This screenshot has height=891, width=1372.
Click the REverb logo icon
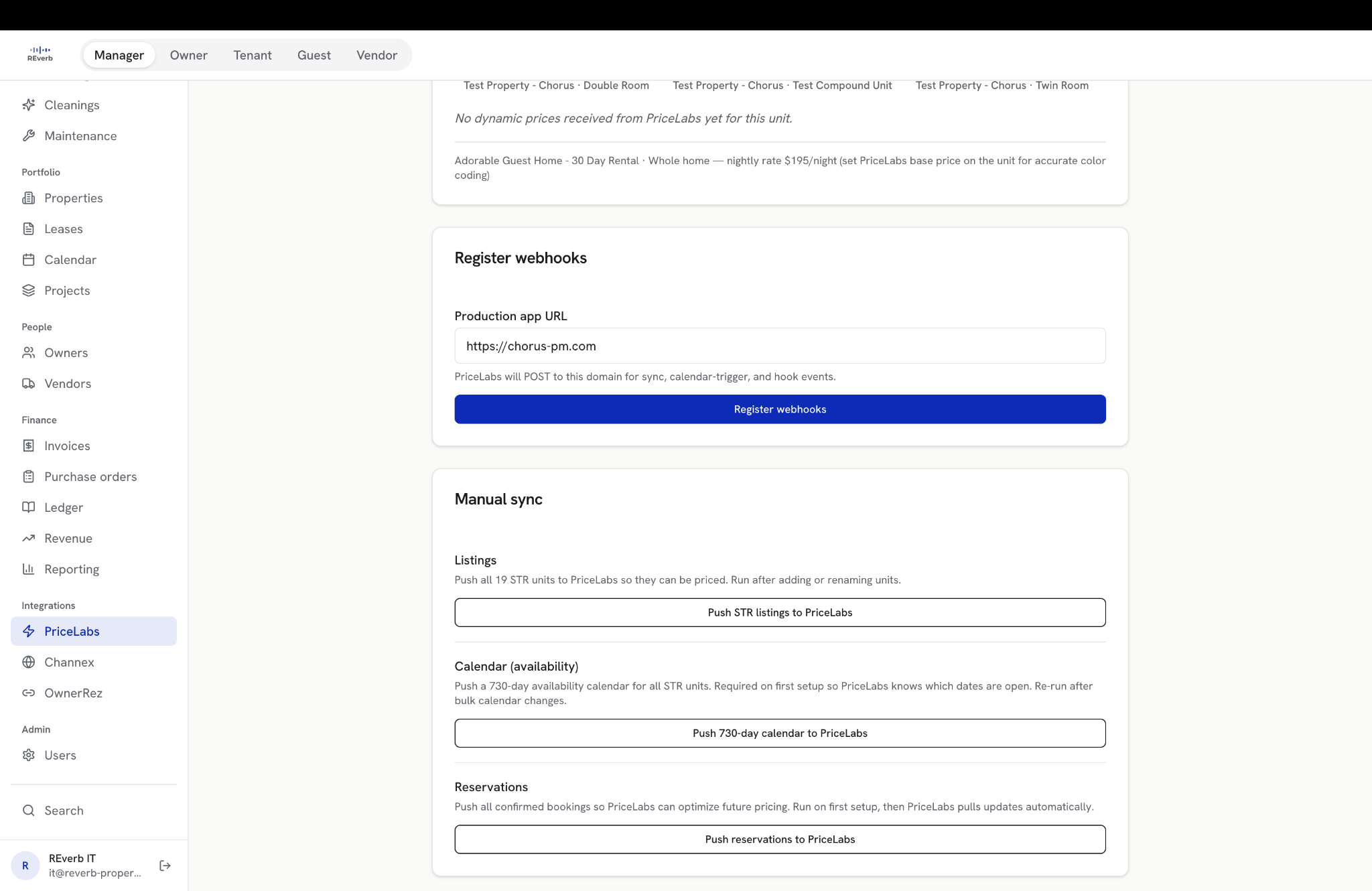(40, 54)
